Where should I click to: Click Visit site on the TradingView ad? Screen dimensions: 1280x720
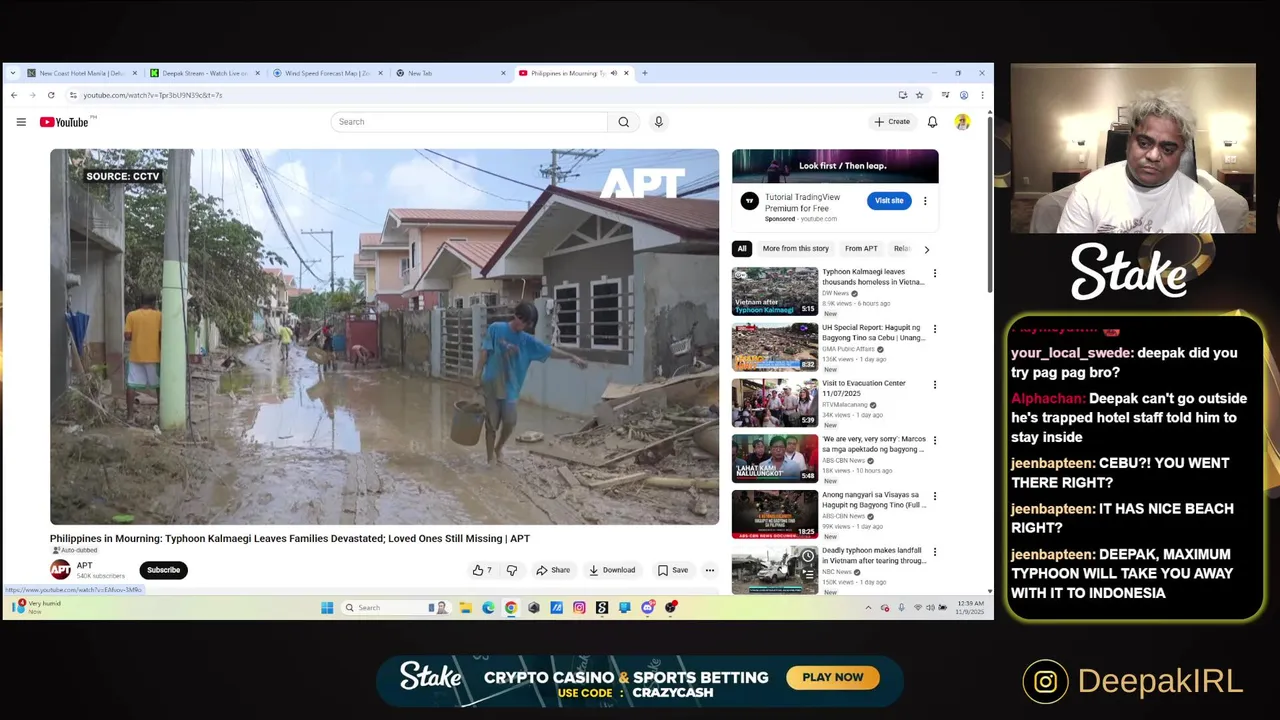point(889,201)
